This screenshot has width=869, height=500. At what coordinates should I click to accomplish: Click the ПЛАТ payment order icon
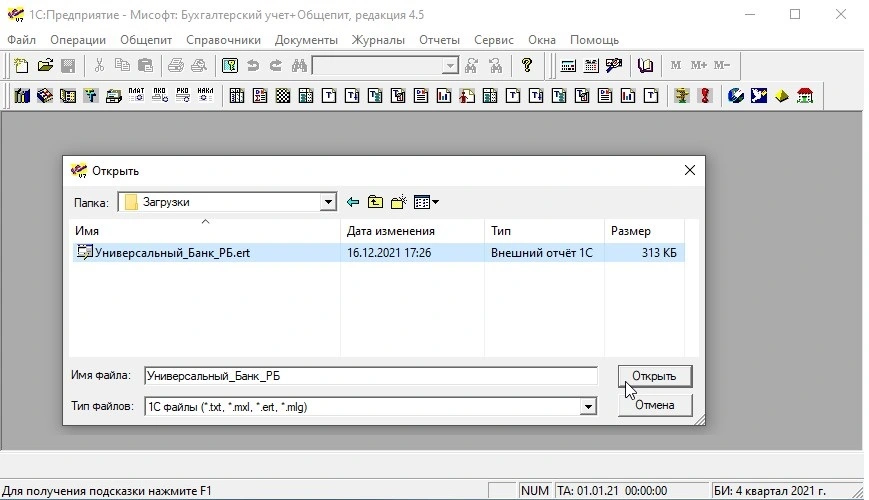pyautogui.click(x=137, y=96)
